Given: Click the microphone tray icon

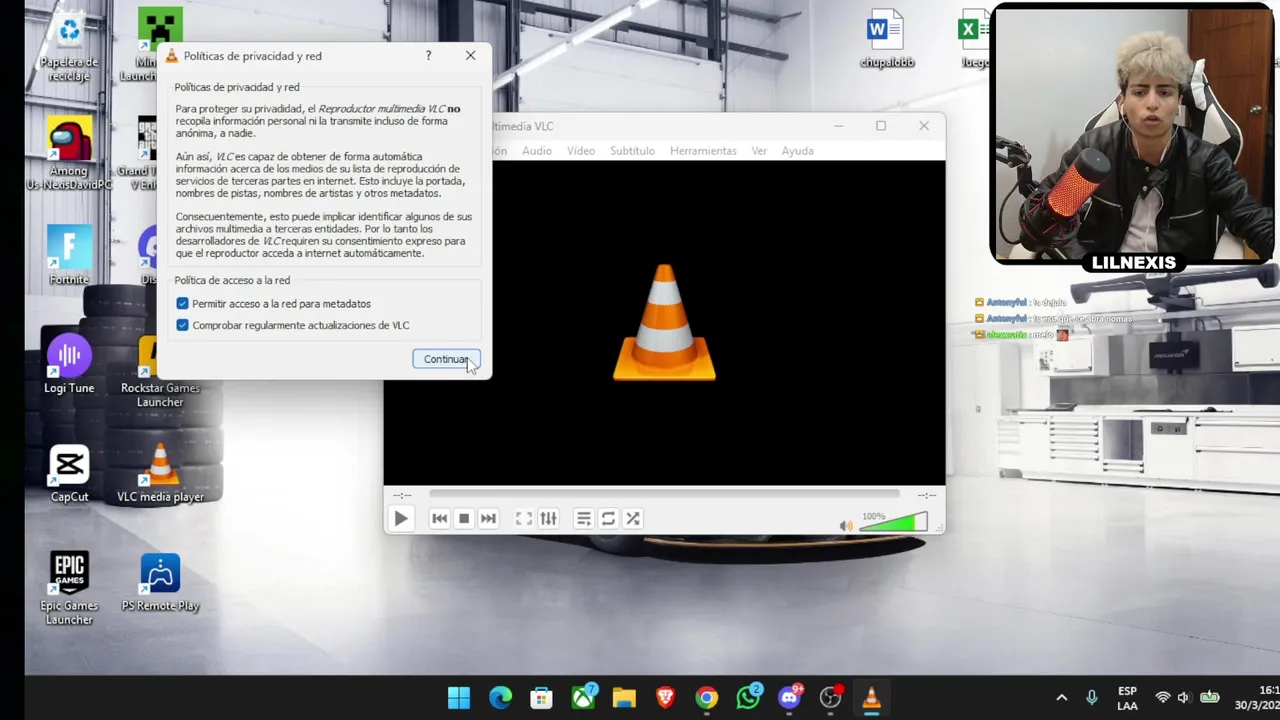Looking at the screenshot, I should (x=1092, y=697).
